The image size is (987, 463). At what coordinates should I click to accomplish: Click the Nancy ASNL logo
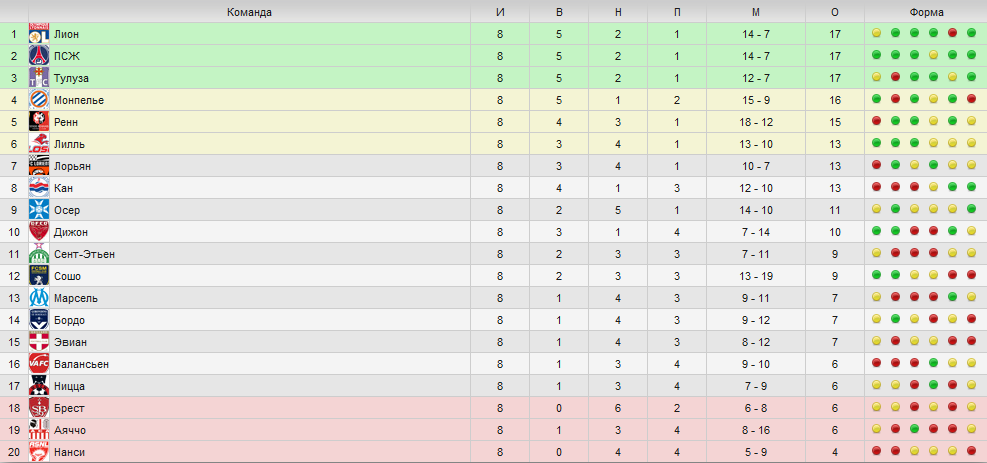click(x=39, y=452)
